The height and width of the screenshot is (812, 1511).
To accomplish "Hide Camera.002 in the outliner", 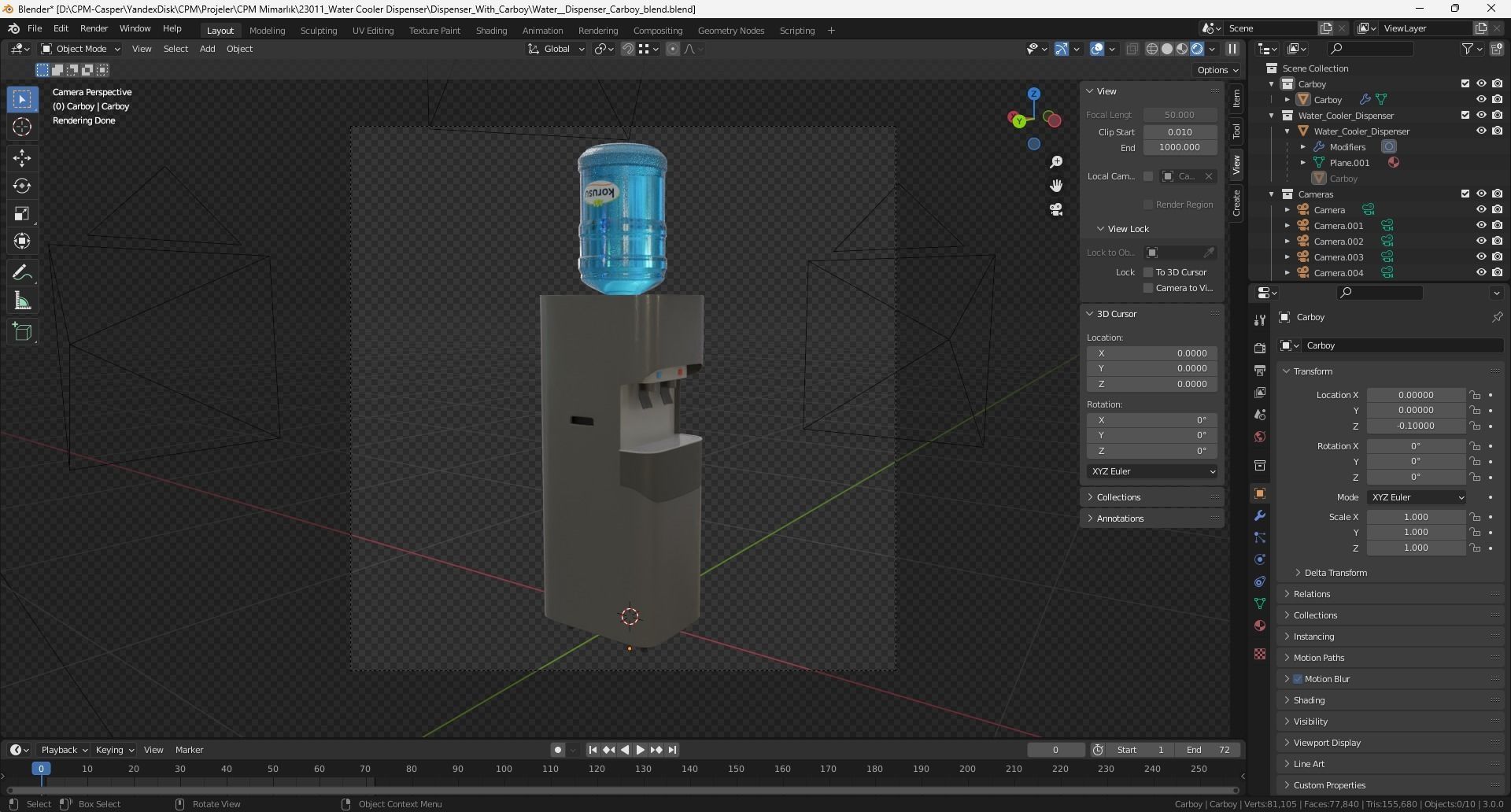I will pos(1482,241).
